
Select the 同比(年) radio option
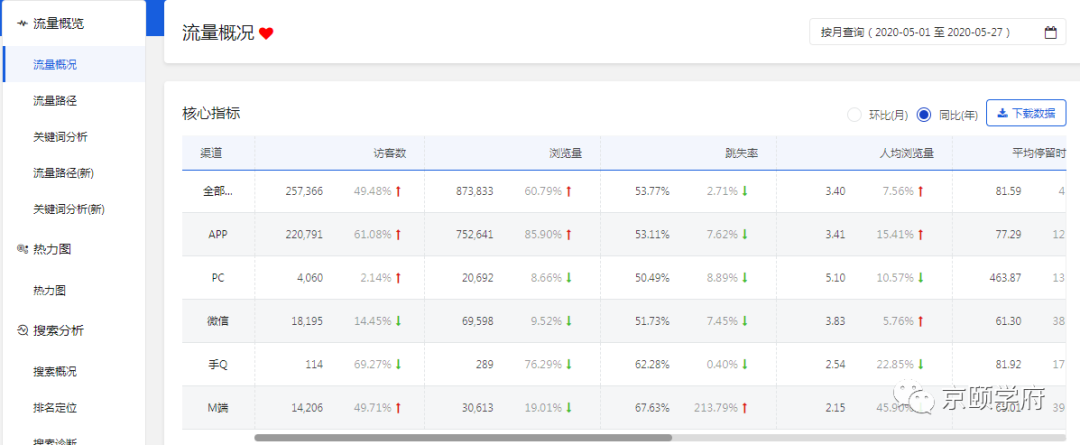(924, 114)
